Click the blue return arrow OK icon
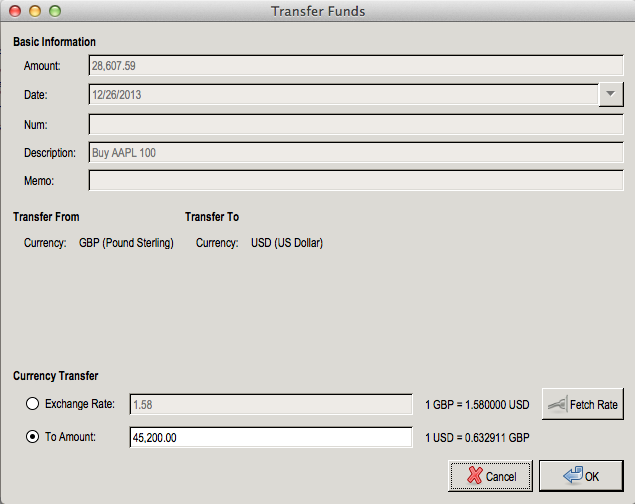 click(x=573, y=475)
